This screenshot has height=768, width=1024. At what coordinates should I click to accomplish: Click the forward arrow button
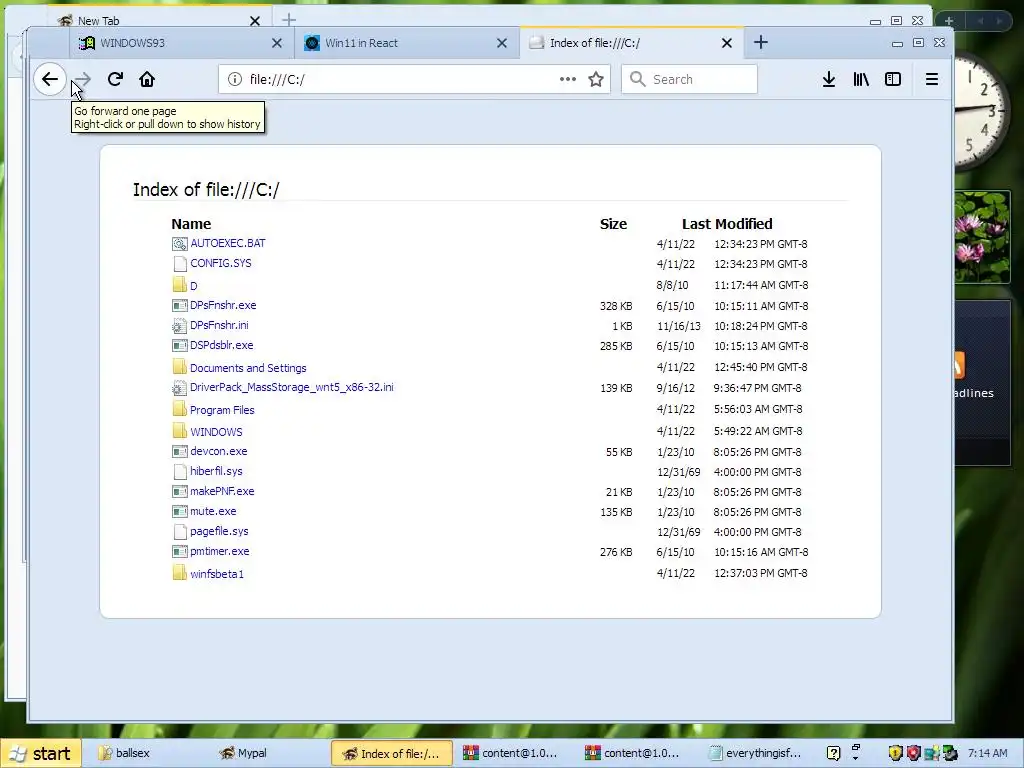coord(82,79)
